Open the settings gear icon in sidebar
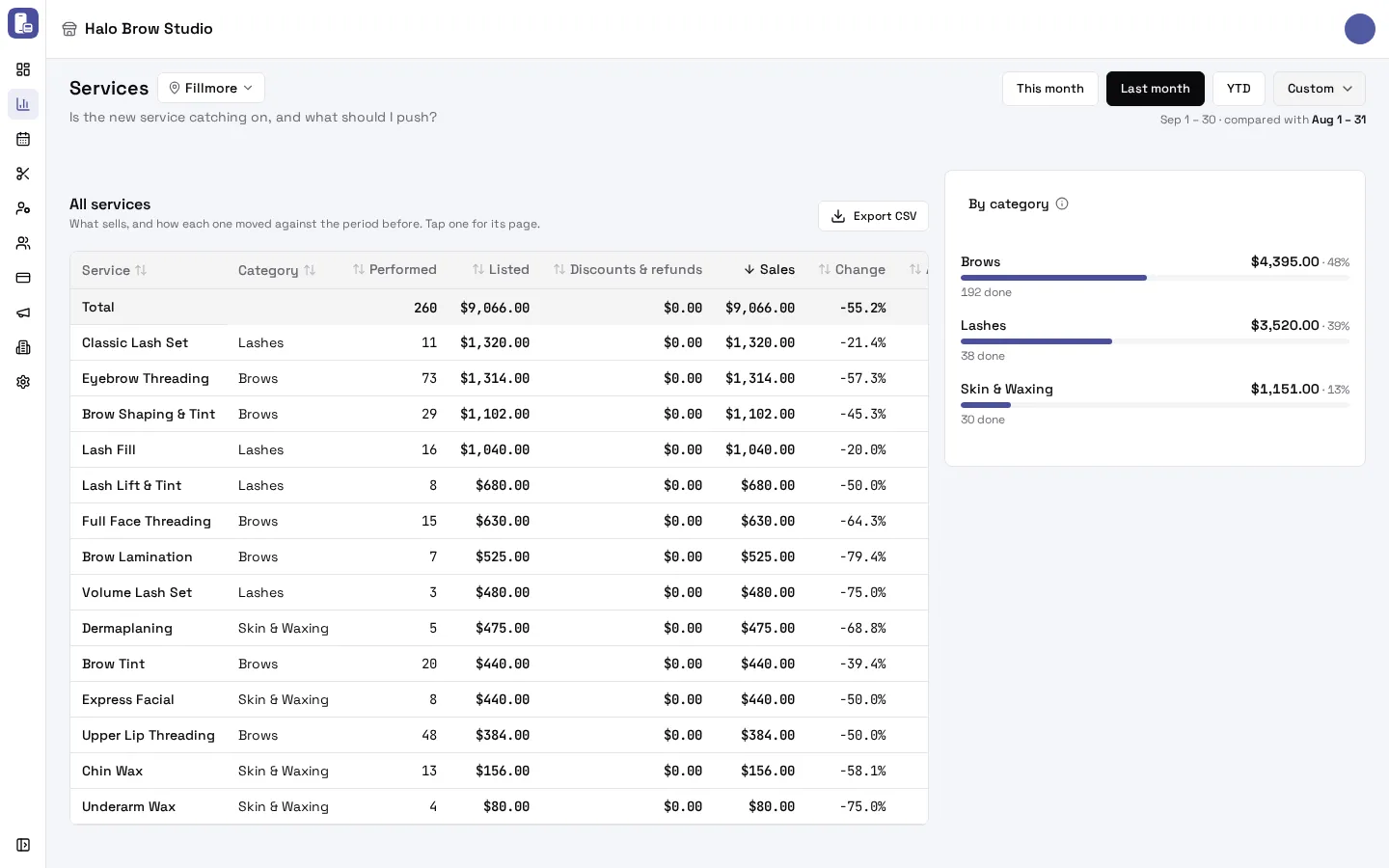Image resolution: width=1389 pixels, height=868 pixels. pos(23,382)
